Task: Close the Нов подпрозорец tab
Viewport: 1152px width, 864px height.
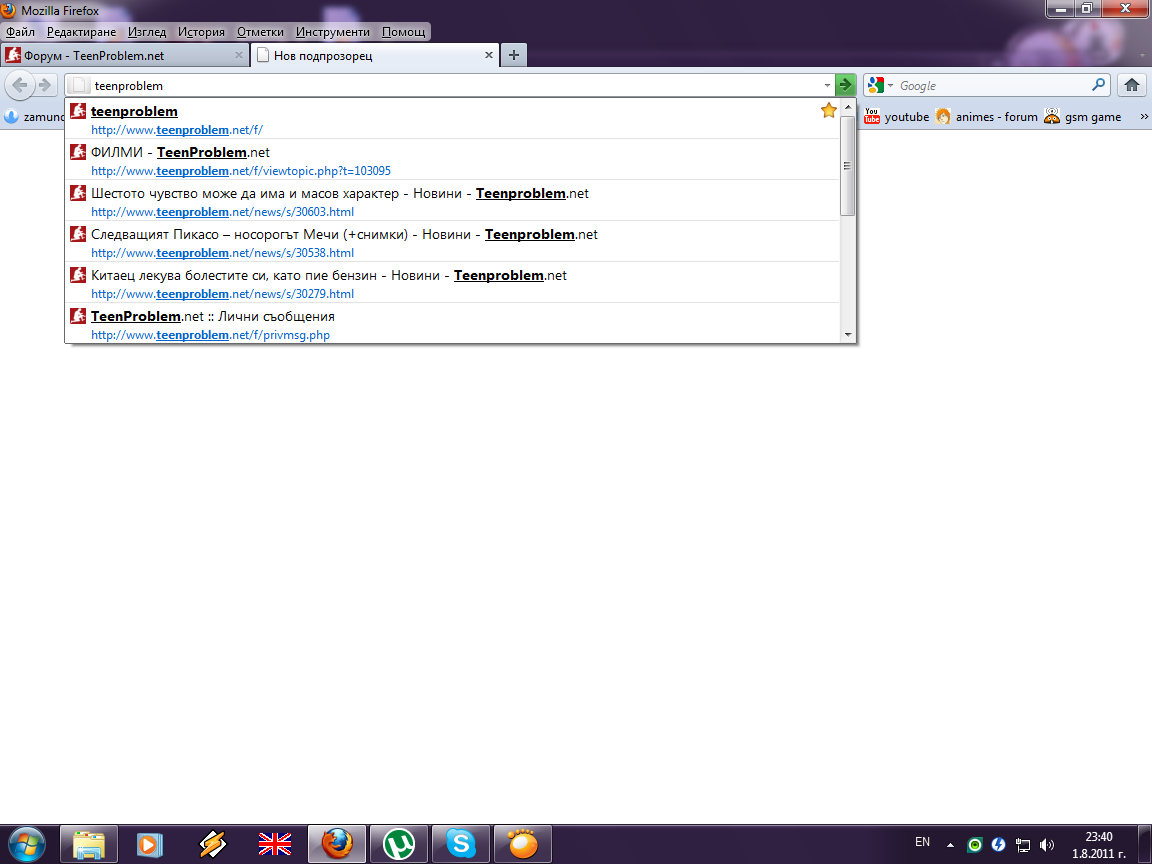Action: point(489,55)
